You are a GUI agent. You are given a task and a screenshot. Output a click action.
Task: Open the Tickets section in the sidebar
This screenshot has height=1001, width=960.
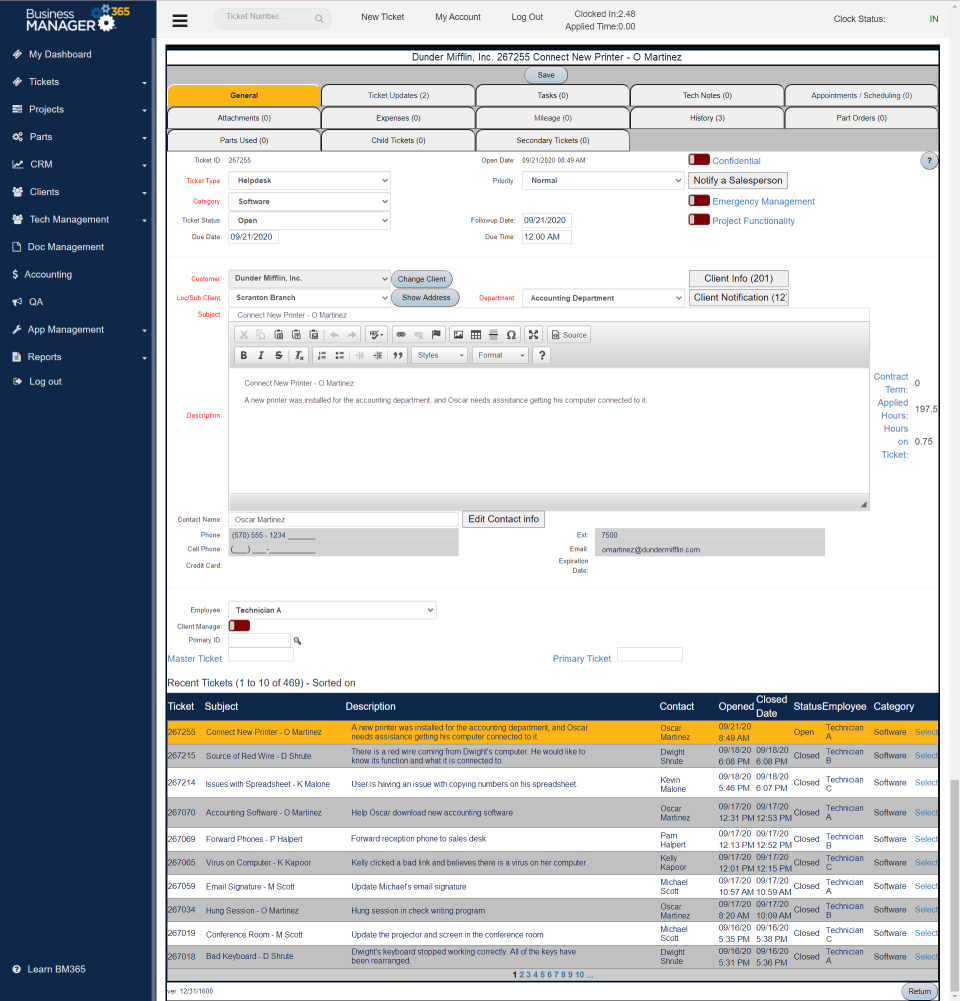pos(44,81)
